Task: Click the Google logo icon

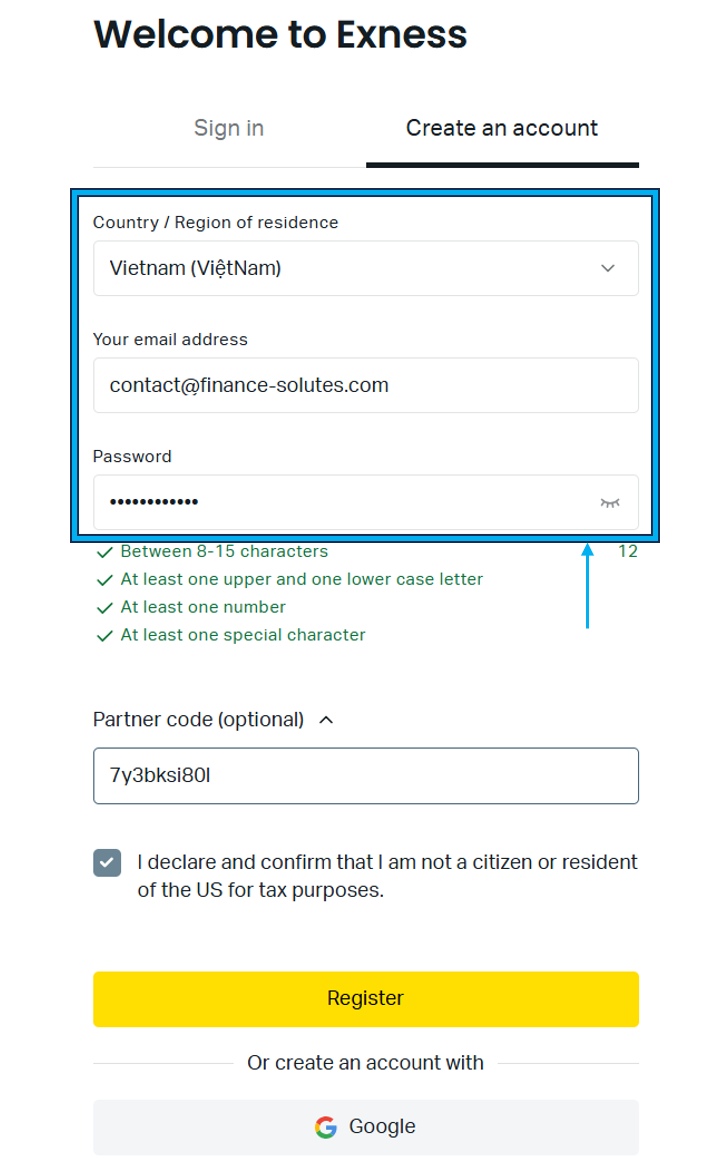Action: [326, 1127]
